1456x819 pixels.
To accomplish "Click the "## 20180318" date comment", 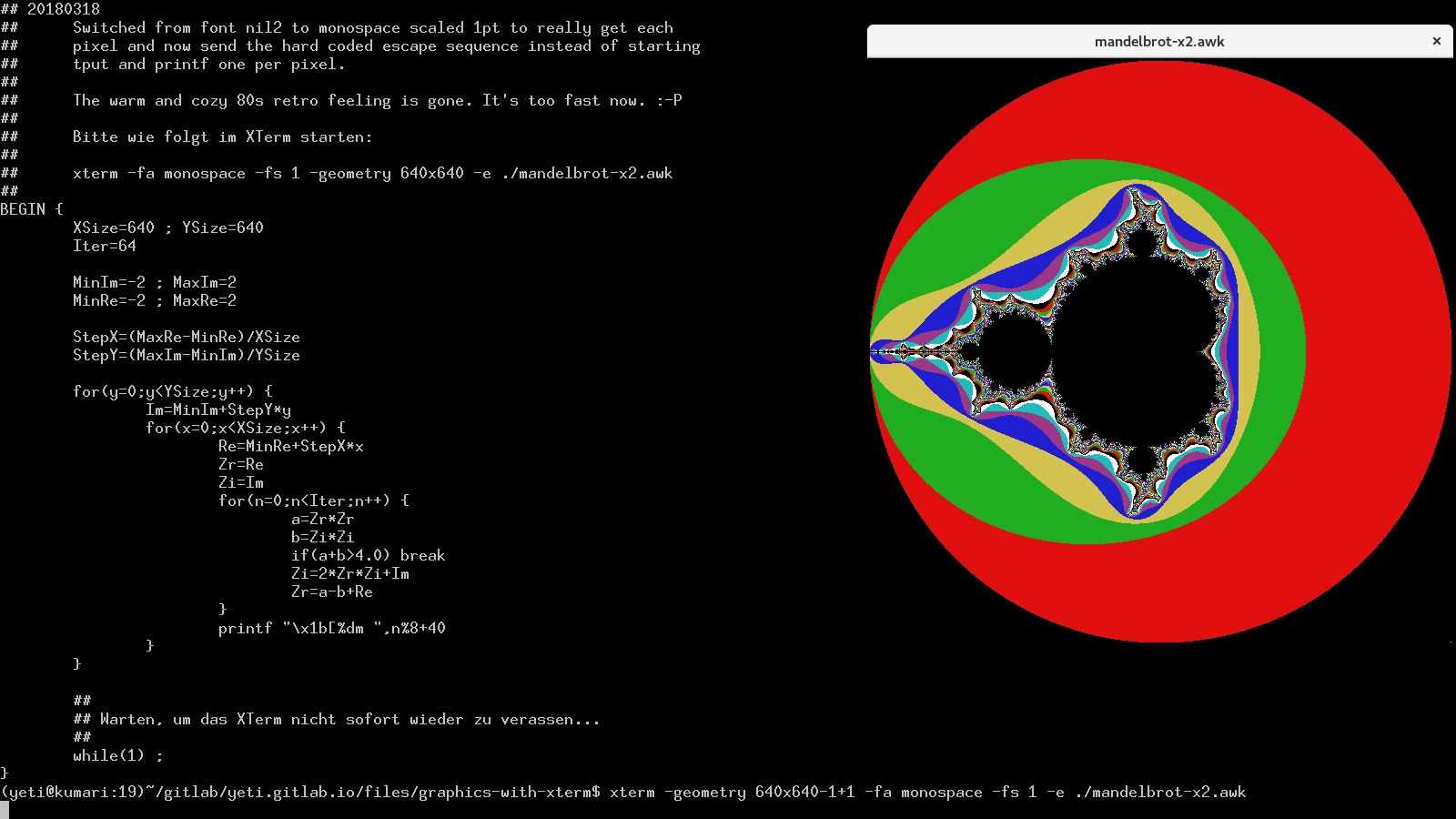I will 50,9.
